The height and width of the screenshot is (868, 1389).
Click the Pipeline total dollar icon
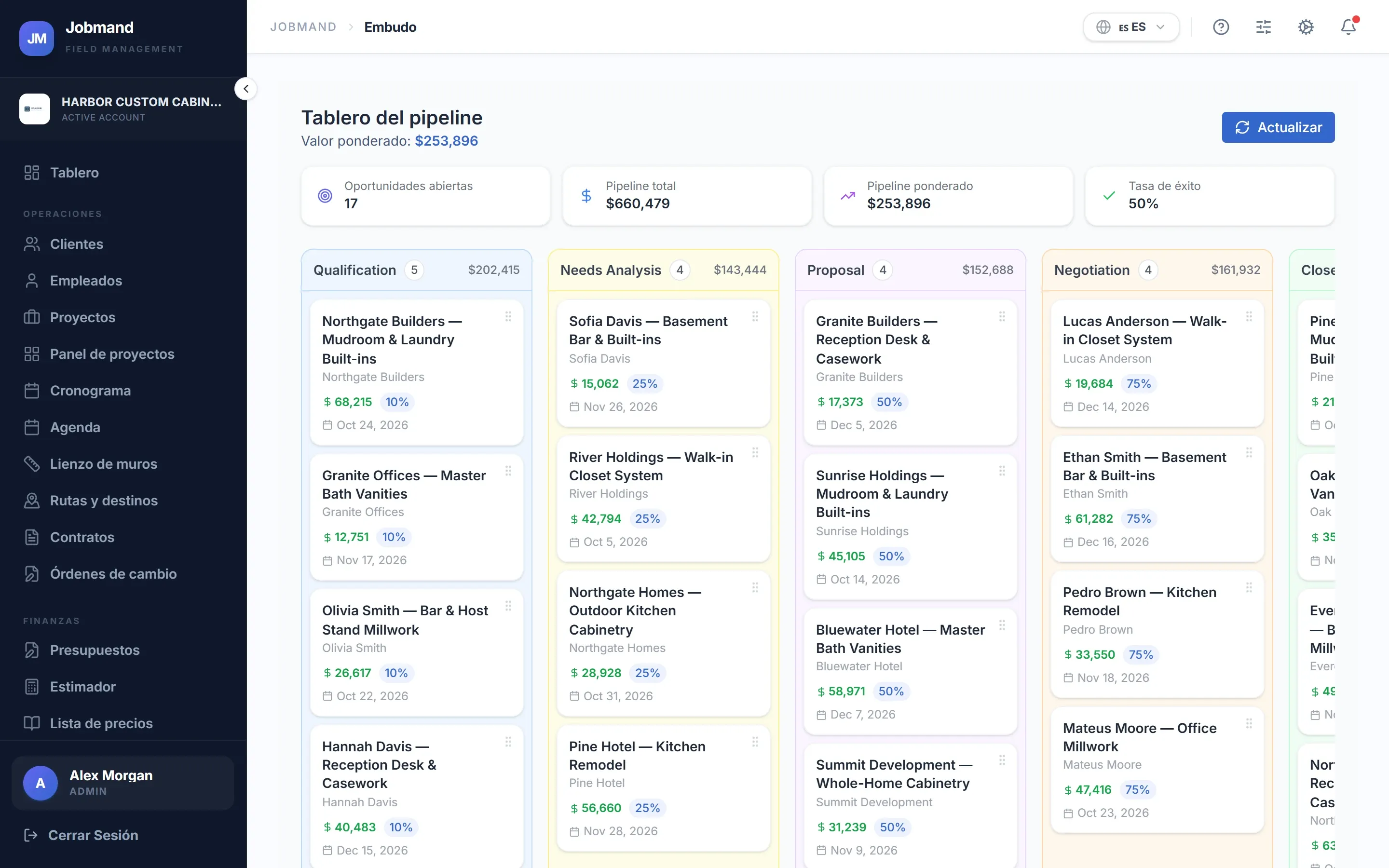586,196
